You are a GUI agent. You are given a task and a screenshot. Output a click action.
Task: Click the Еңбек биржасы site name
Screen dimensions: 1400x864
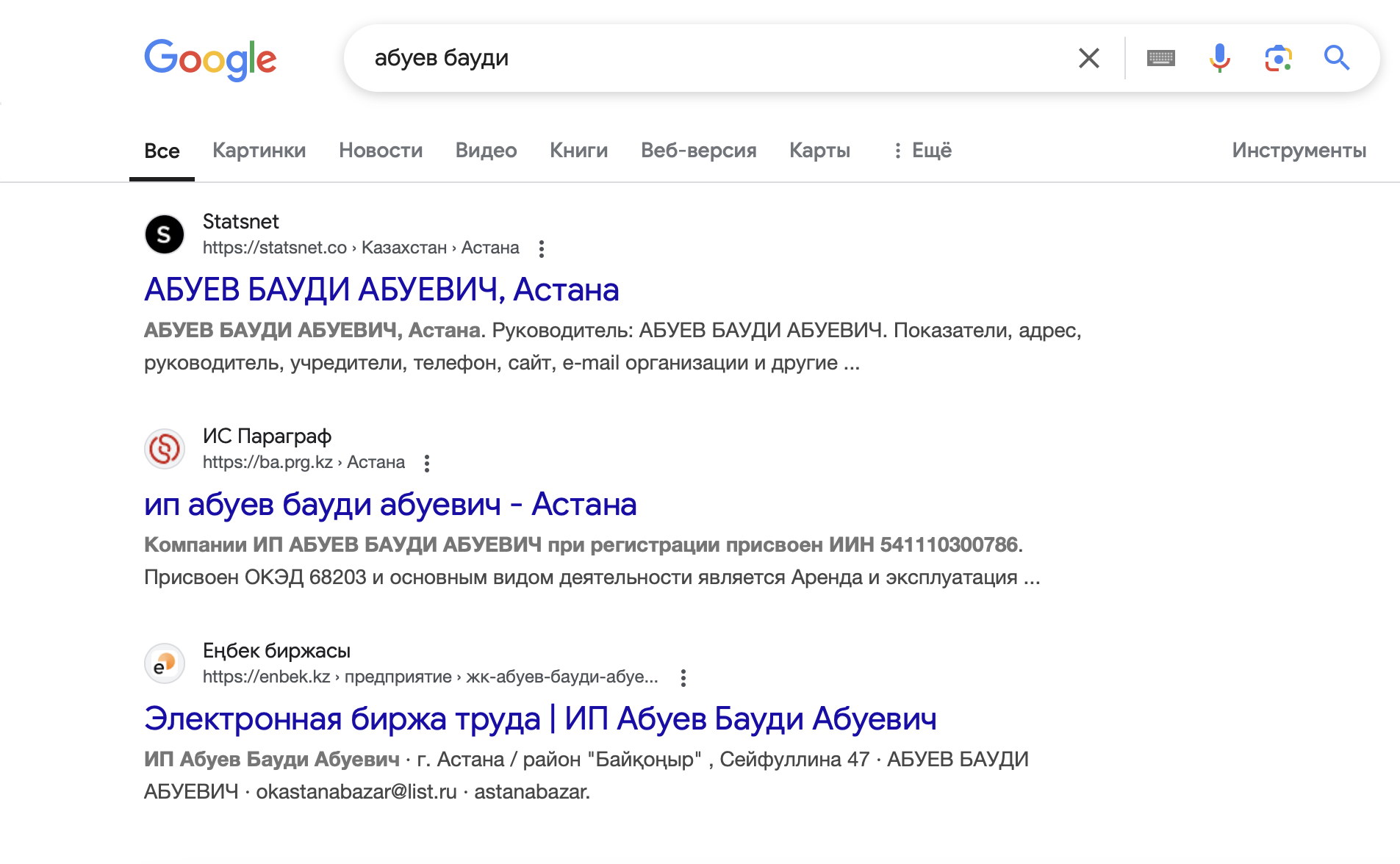[276, 651]
